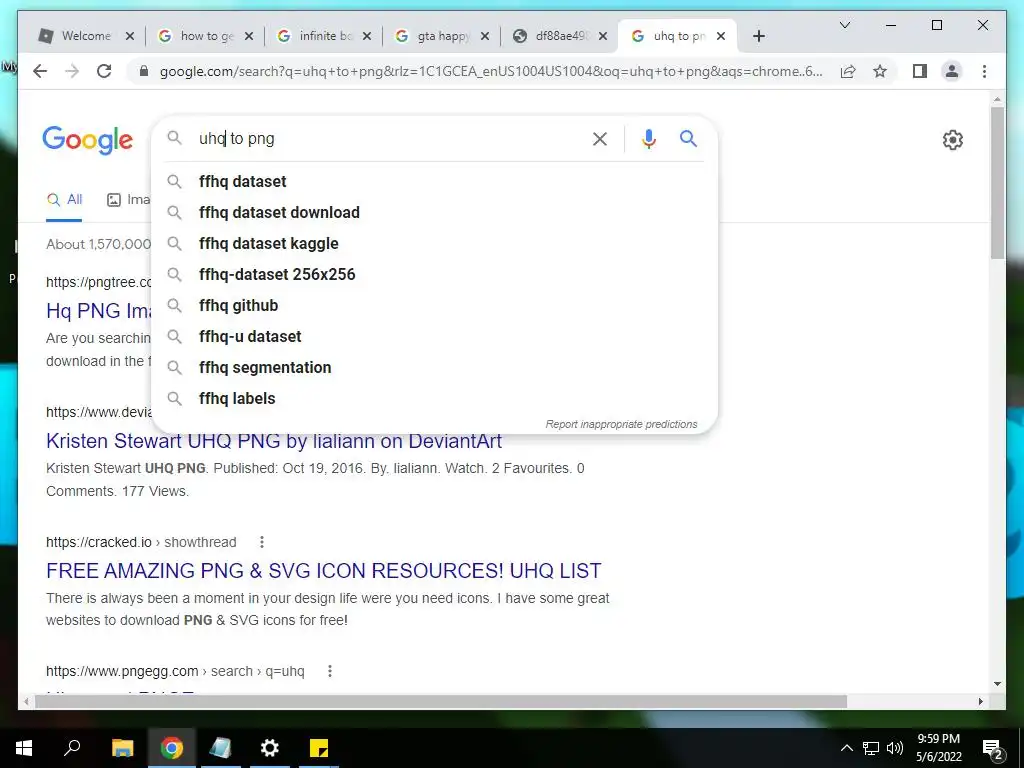This screenshot has height=768, width=1024.
Task: Open tab search chevron
Action: 844,25
